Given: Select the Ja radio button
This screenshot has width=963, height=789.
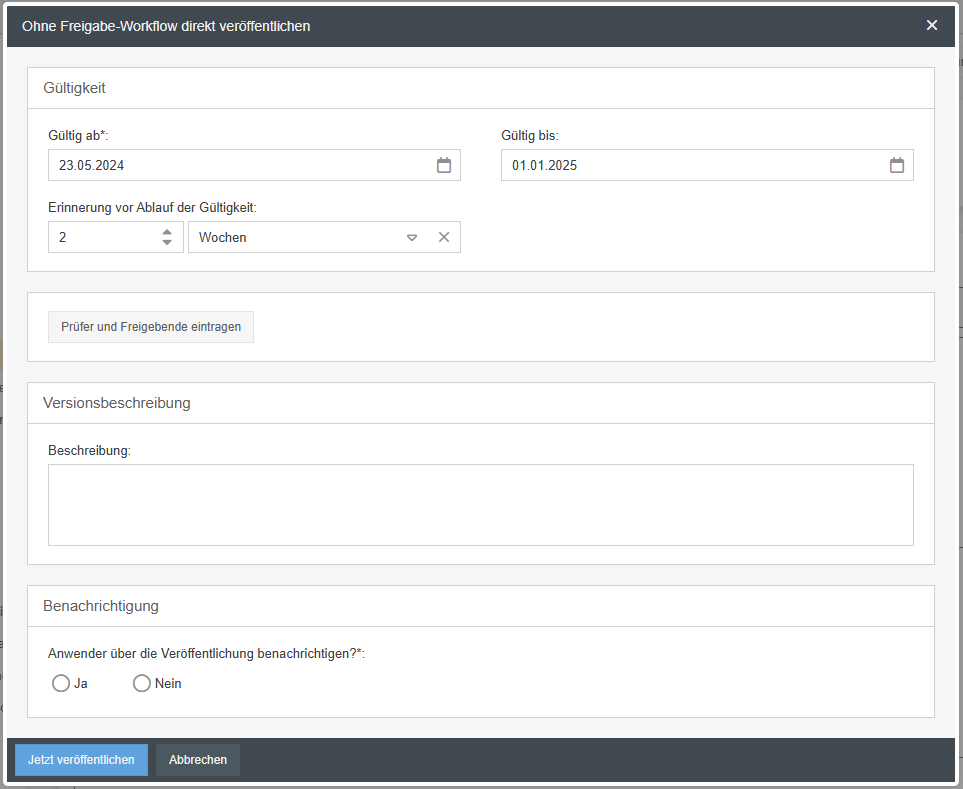Looking at the screenshot, I should click(61, 684).
